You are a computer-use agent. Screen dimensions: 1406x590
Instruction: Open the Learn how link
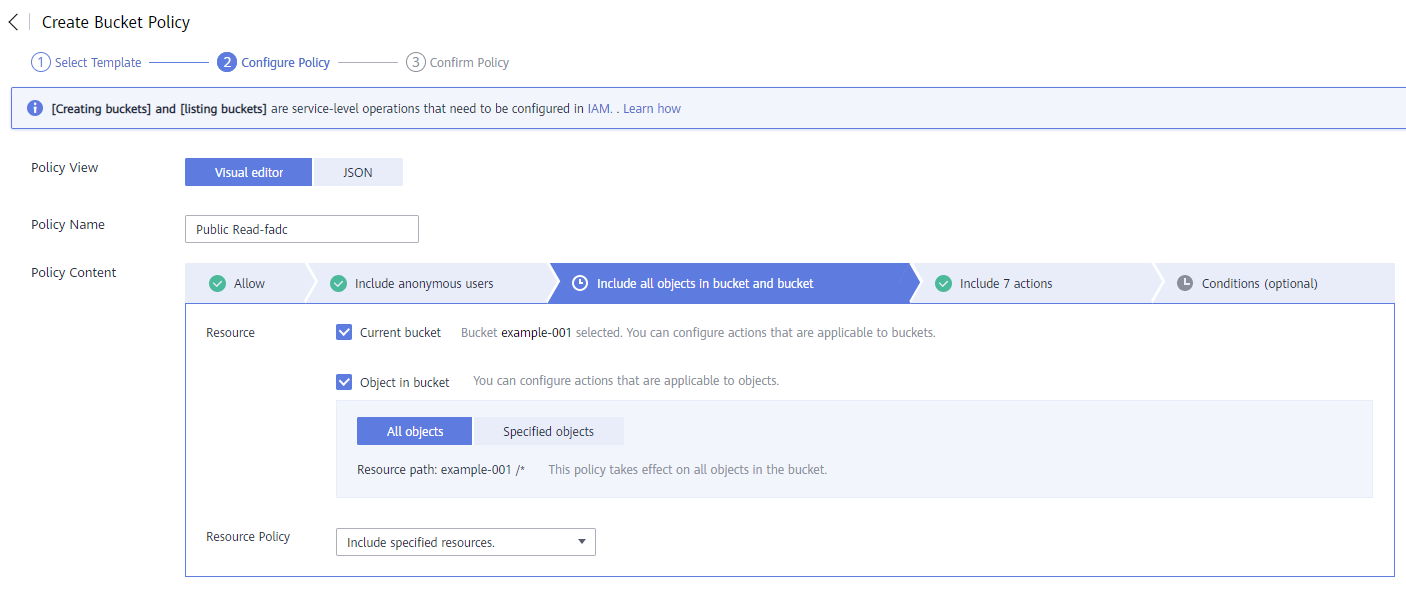tap(652, 108)
